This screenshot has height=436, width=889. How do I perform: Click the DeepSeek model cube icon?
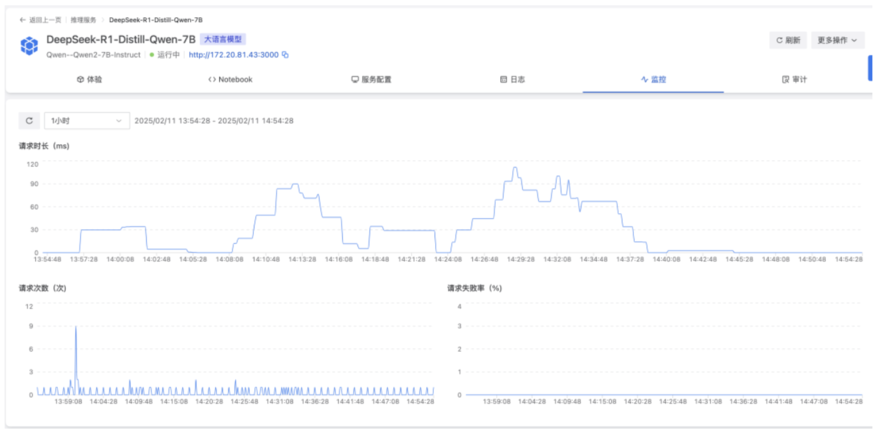(29, 46)
